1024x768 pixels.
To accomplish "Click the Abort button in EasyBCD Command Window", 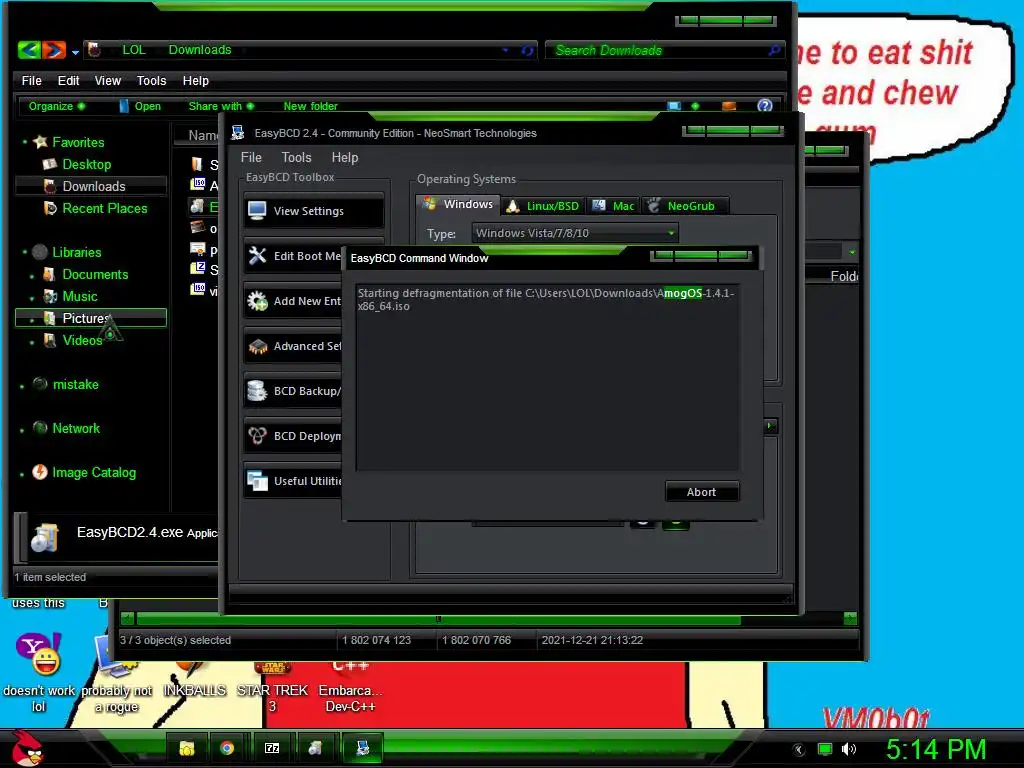I will (x=702, y=492).
